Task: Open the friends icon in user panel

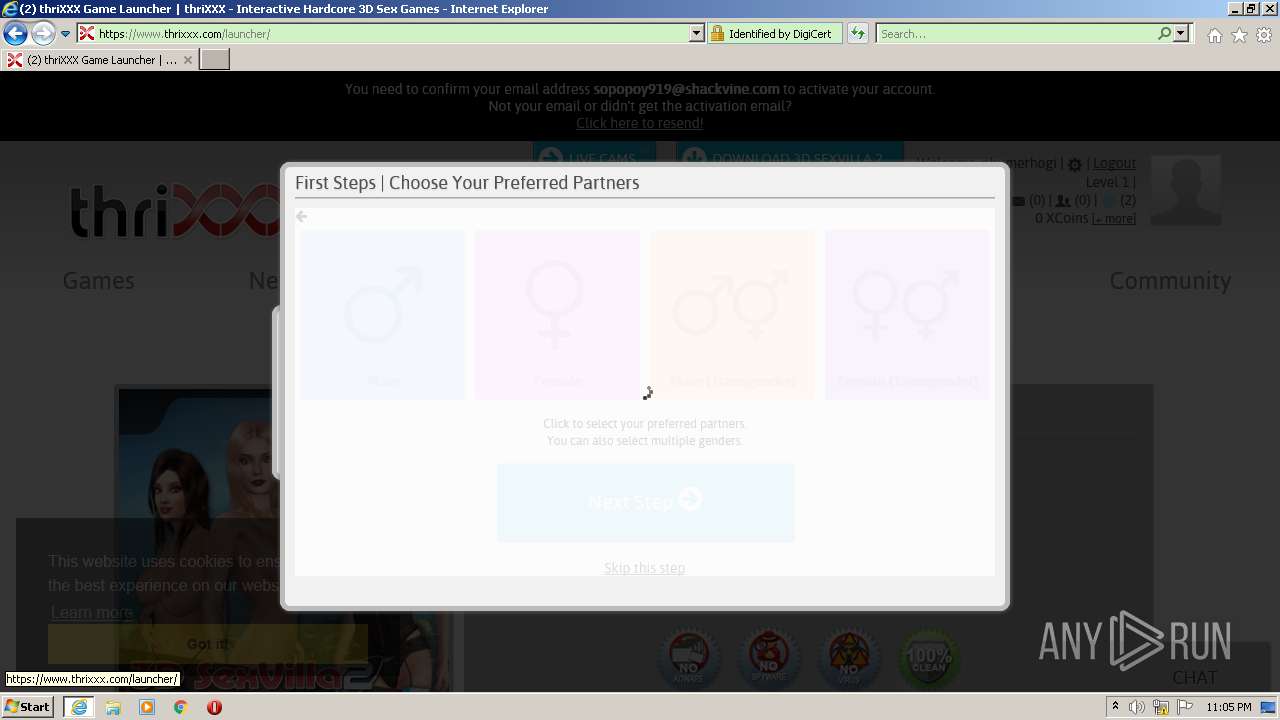Action: point(1064,201)
